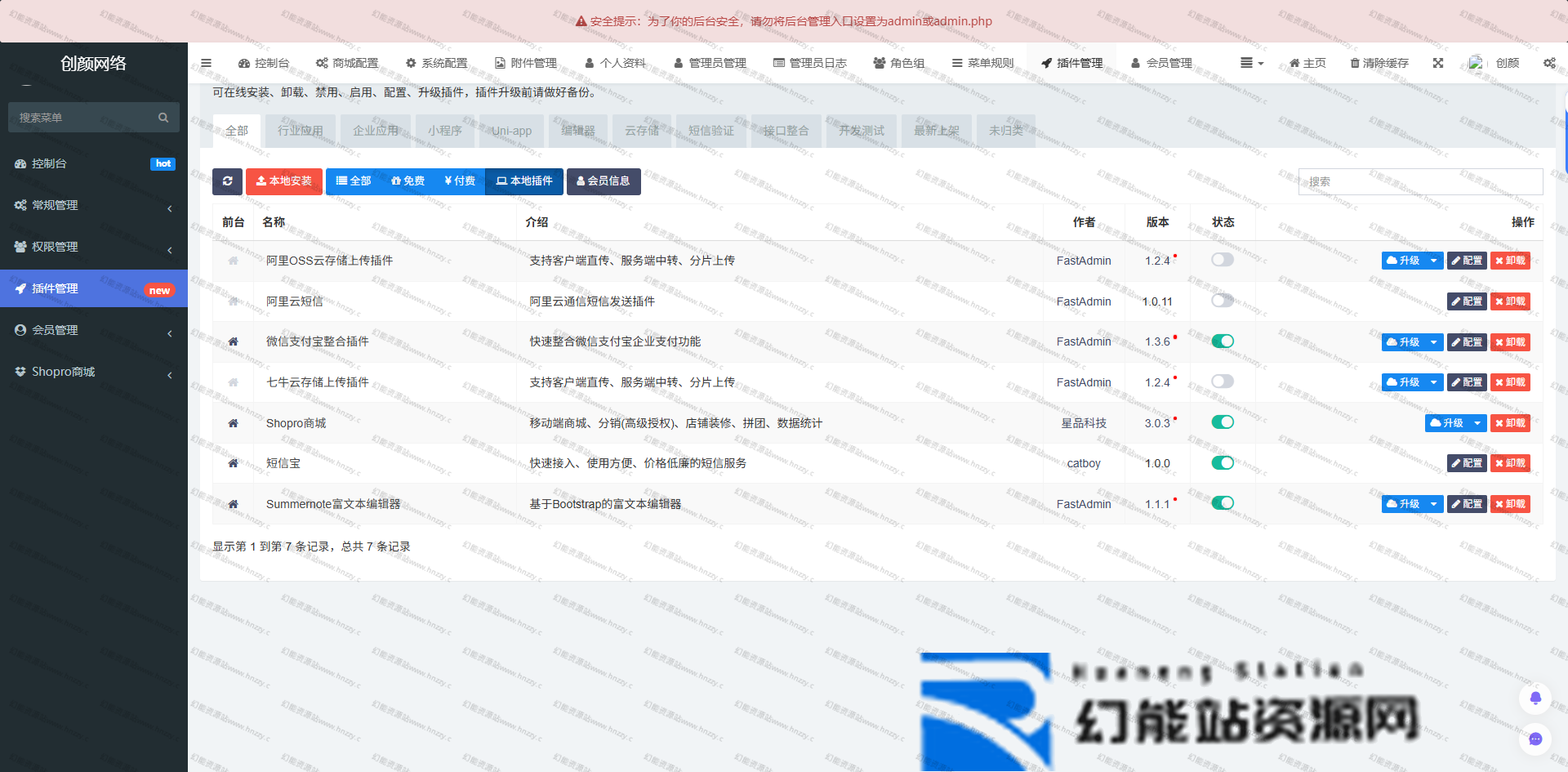The height and width of the screenshot is (772, 1568).
Task: Click 卸载 for Summernote富文本编辑器
Action: pos(1510,504)
